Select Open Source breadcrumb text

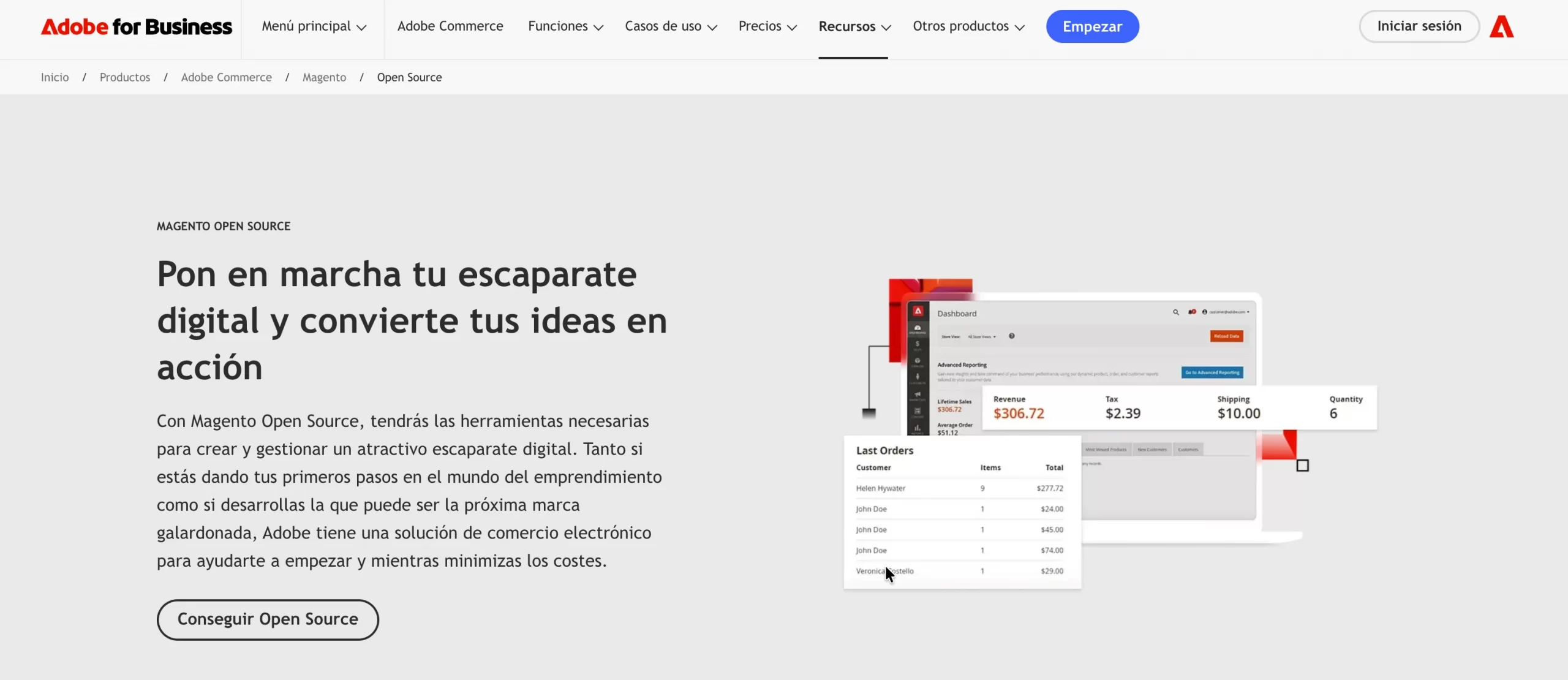[x=409, y=77]
